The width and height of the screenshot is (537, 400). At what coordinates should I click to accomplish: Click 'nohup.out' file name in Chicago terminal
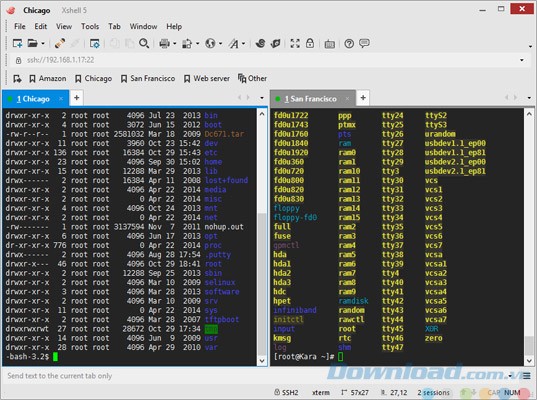pyautogui.click(x=224, y=227)
